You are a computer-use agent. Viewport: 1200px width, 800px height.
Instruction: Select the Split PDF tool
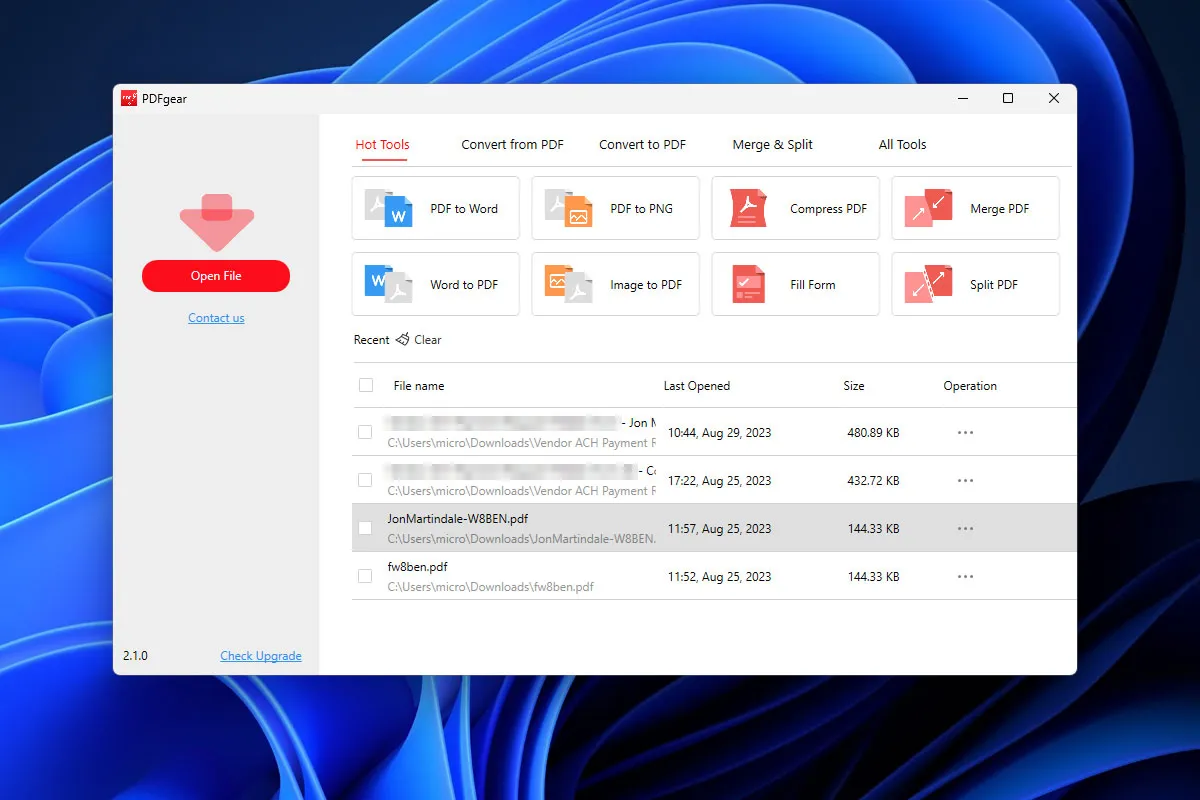tap(975, 284)
